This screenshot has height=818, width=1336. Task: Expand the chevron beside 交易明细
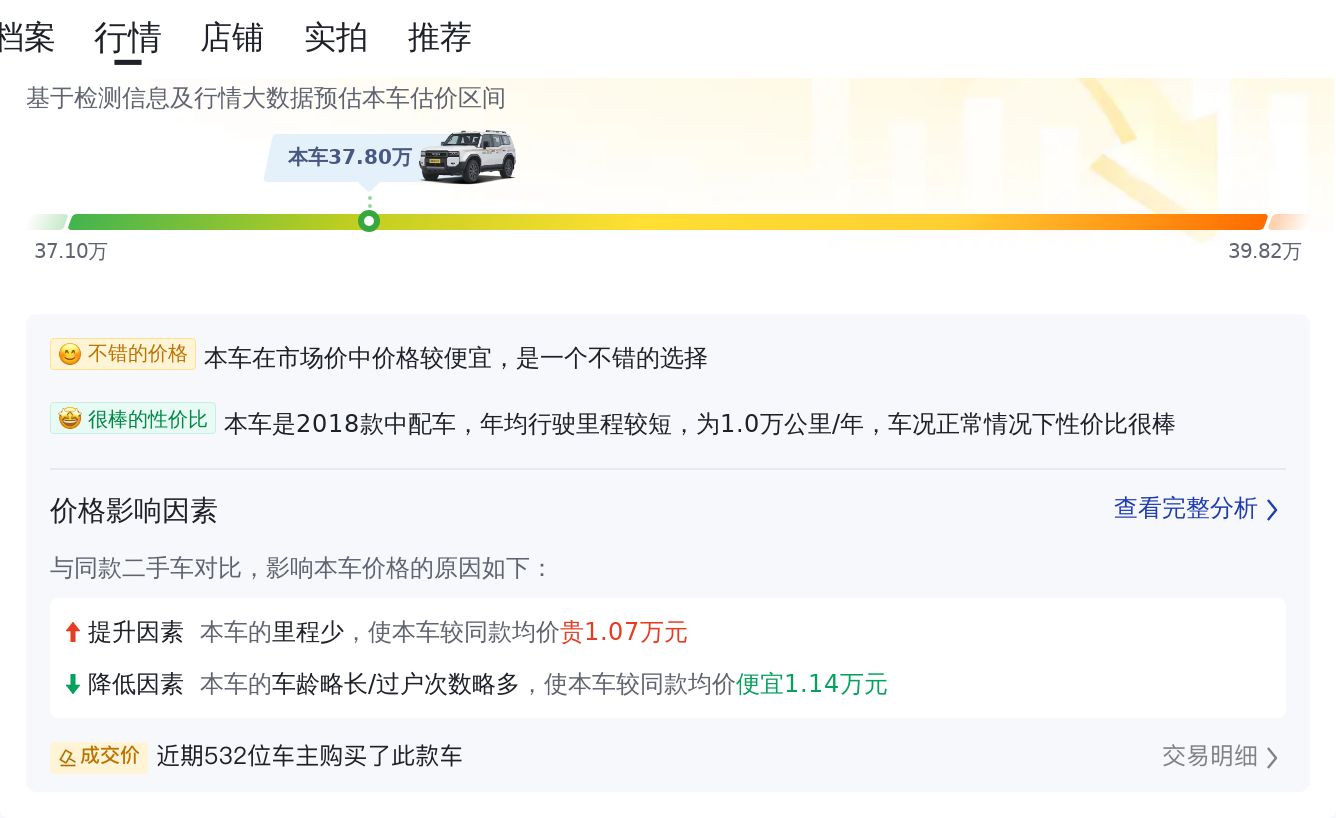coord(1272,757)
